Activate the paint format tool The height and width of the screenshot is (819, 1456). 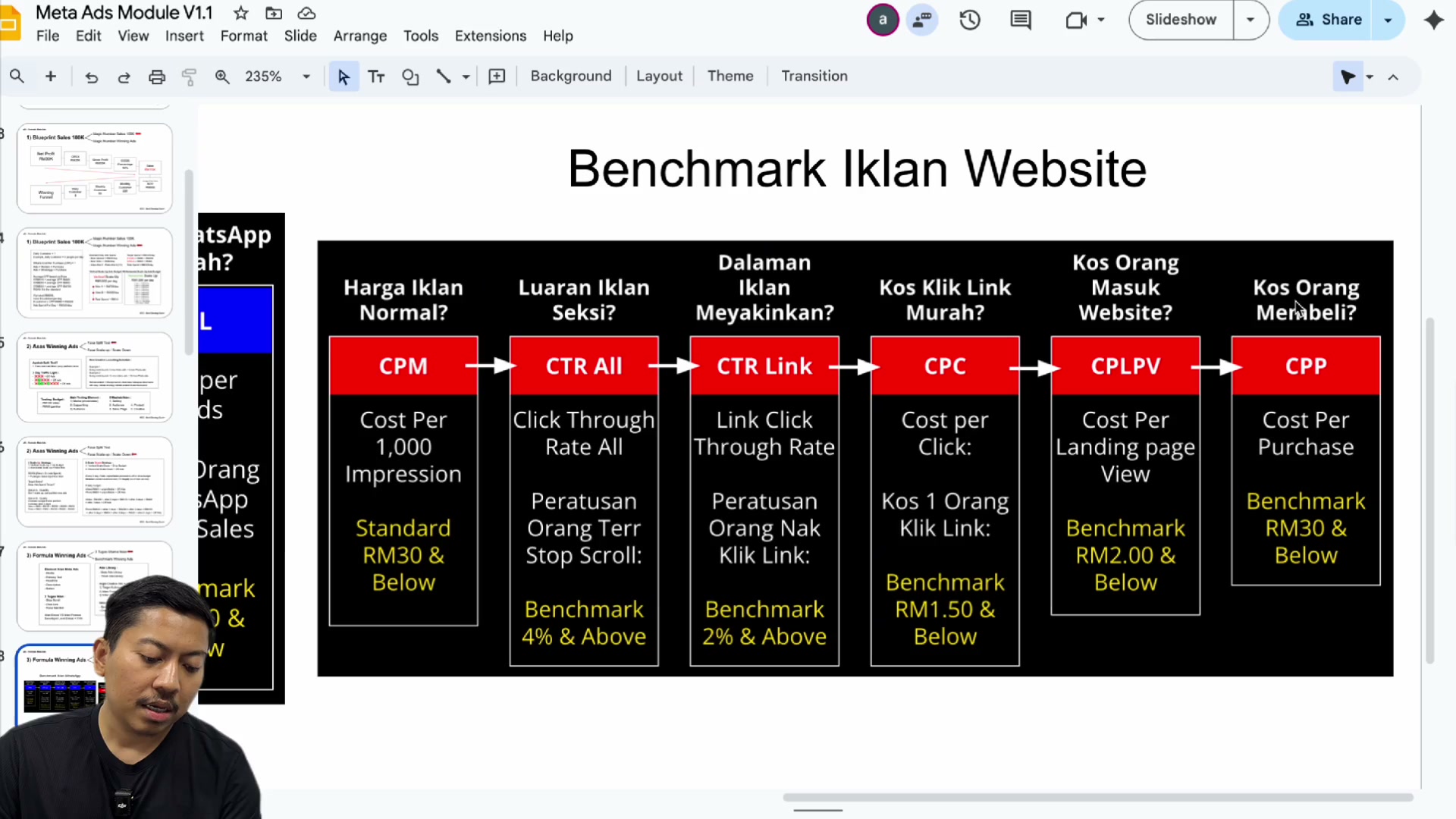(x=189, y=77)
